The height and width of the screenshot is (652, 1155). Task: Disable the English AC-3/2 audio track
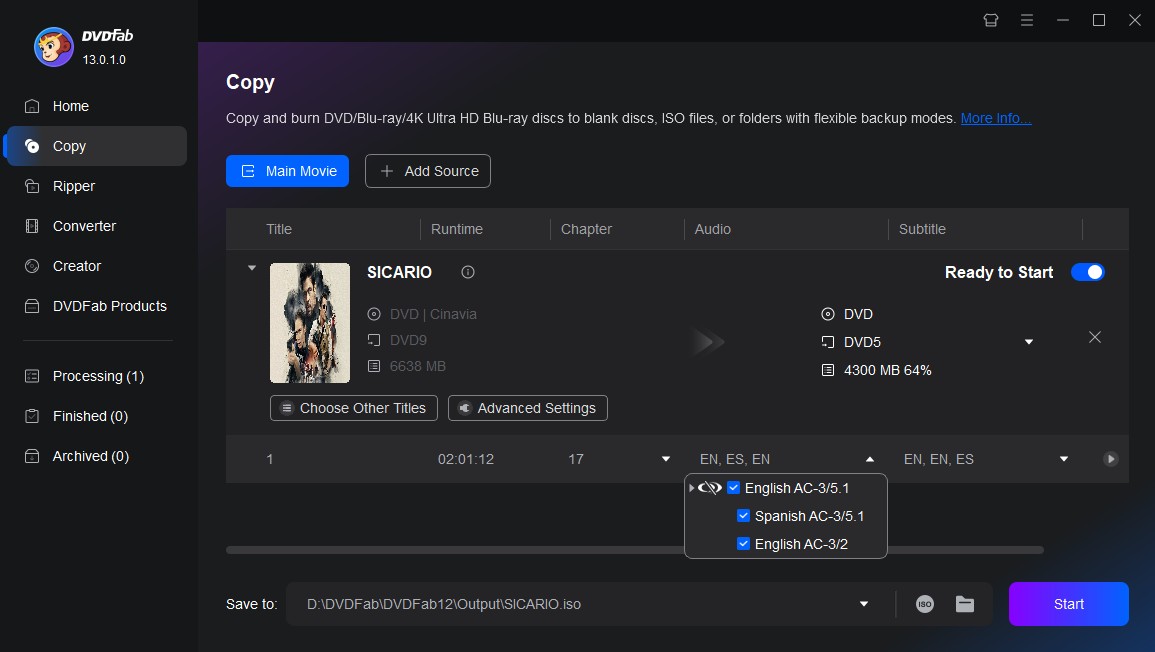743,543
